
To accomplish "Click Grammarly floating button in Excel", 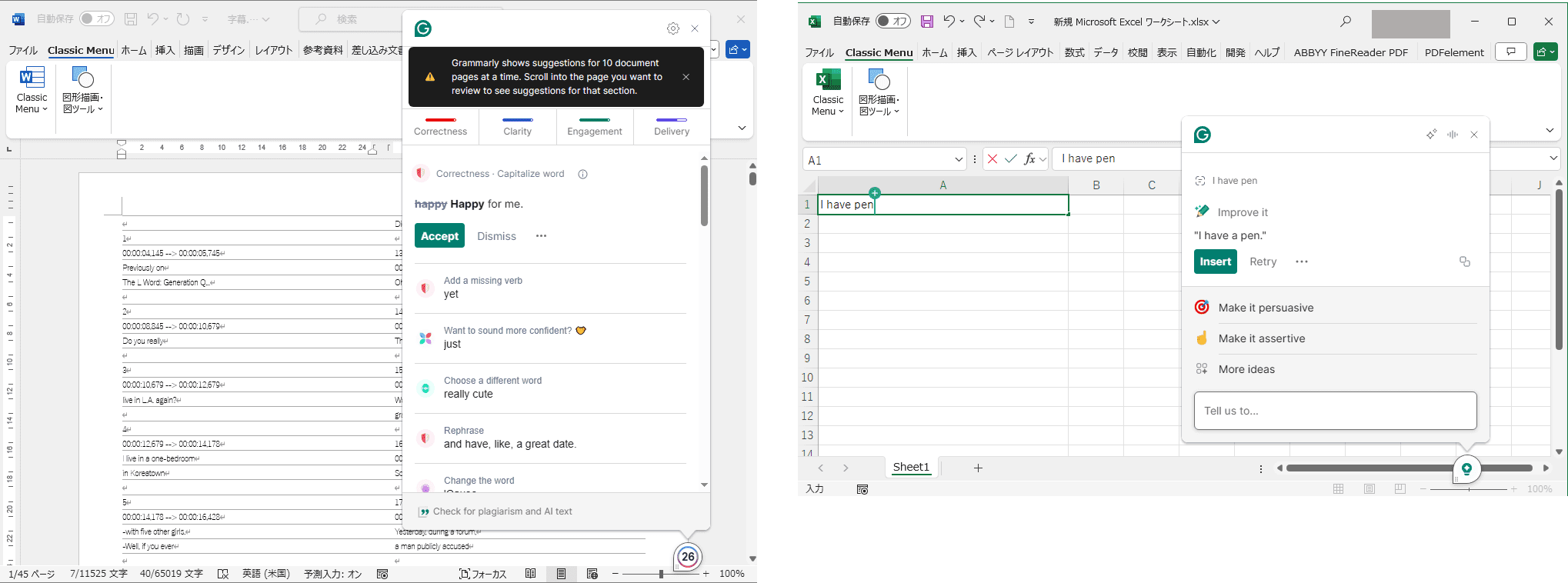I will (x=1466, y=468).
